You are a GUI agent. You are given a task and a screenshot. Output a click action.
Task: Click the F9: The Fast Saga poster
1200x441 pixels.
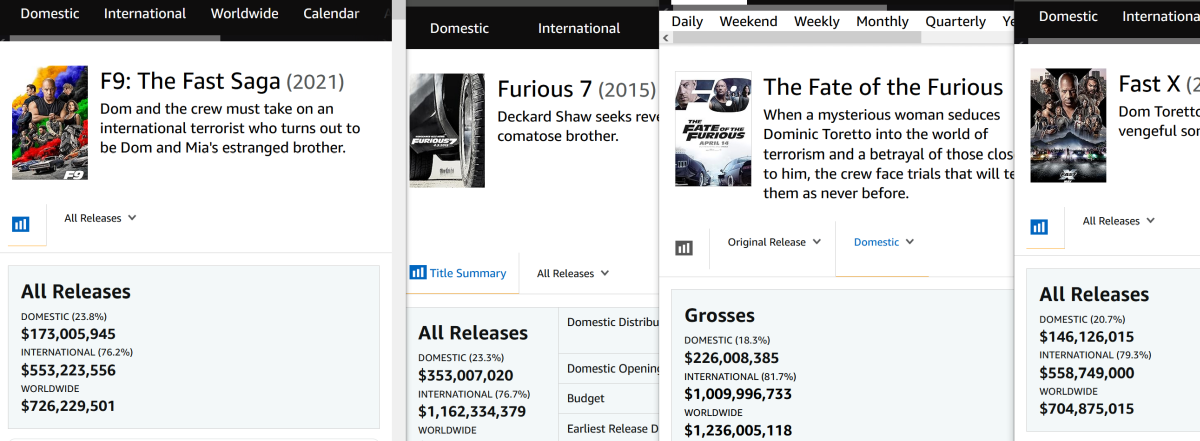(50, 123)
